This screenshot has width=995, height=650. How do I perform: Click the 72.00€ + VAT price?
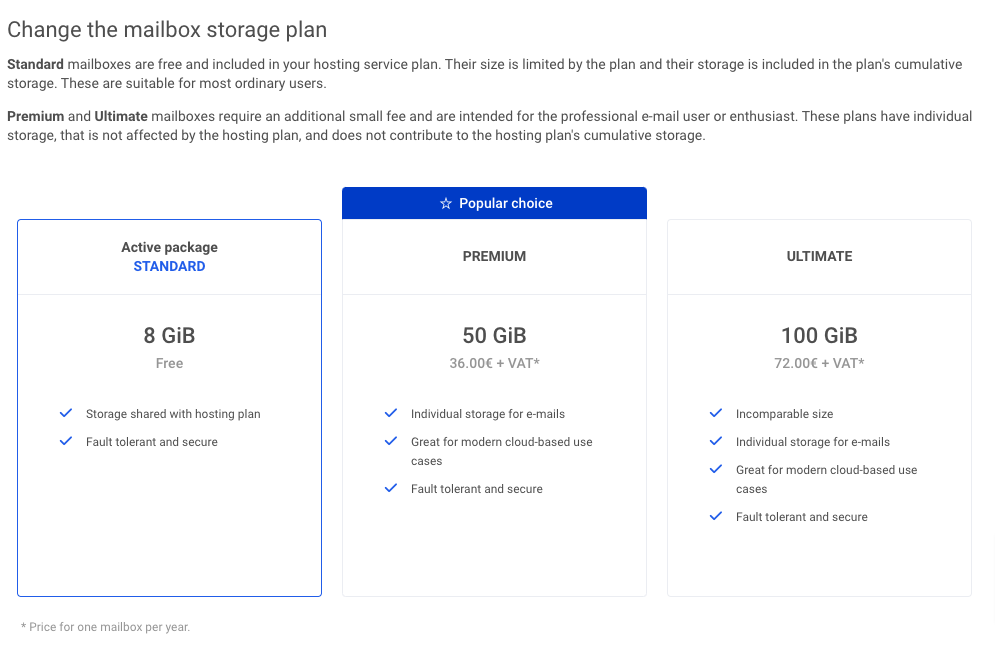pyautogui.click(x=819, y=363)
